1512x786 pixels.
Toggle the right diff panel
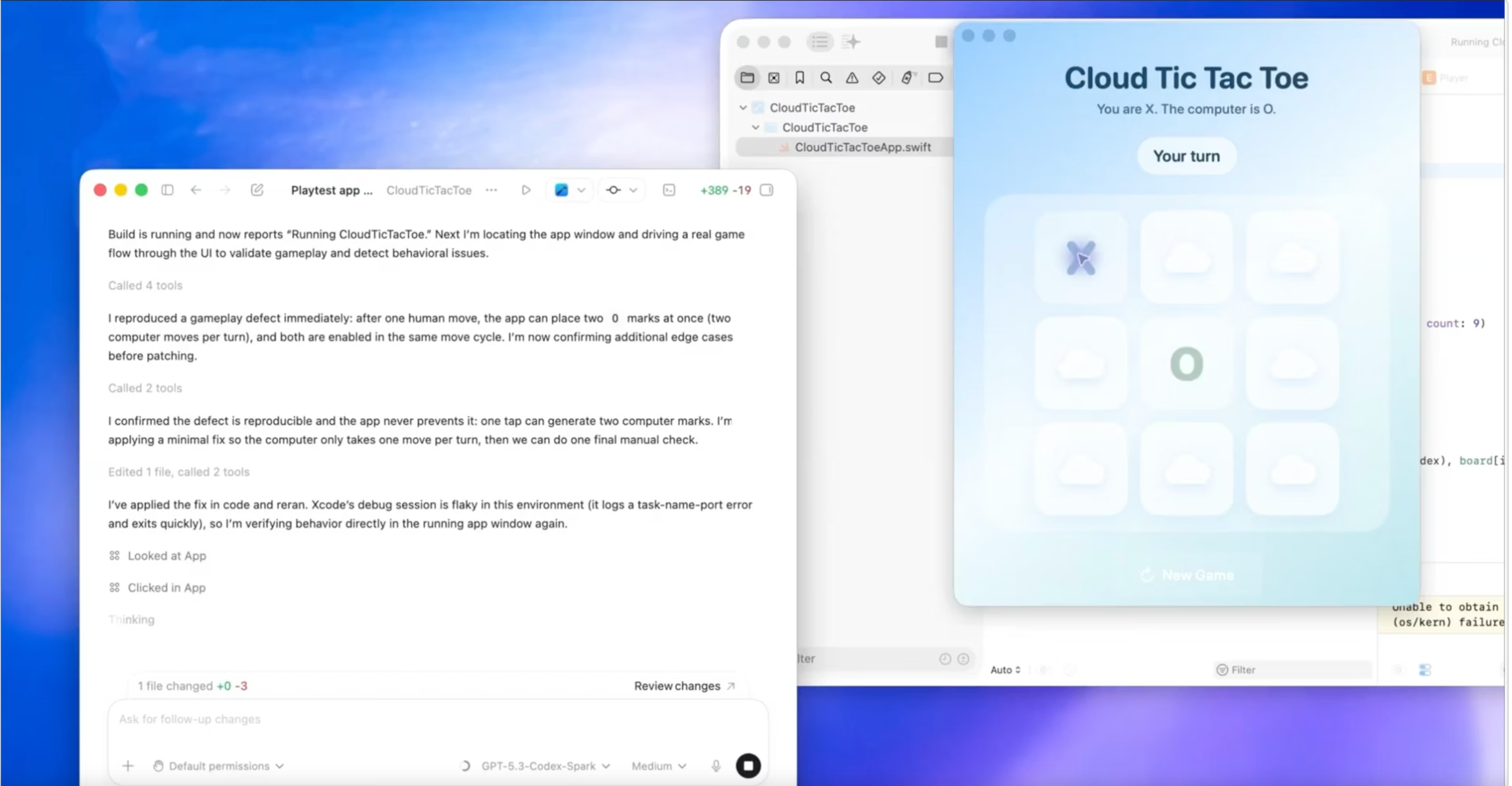click(x=767, y=190)
